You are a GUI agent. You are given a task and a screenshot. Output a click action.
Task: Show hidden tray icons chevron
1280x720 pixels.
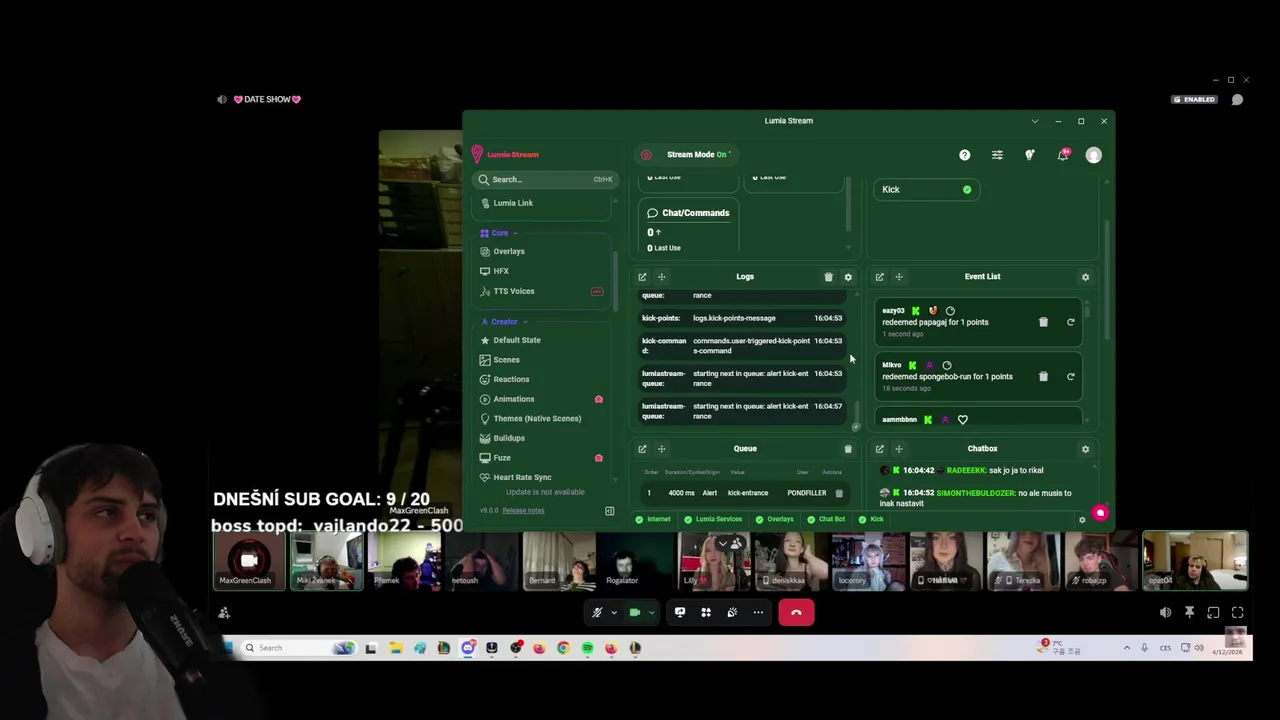coord(1127,648)
